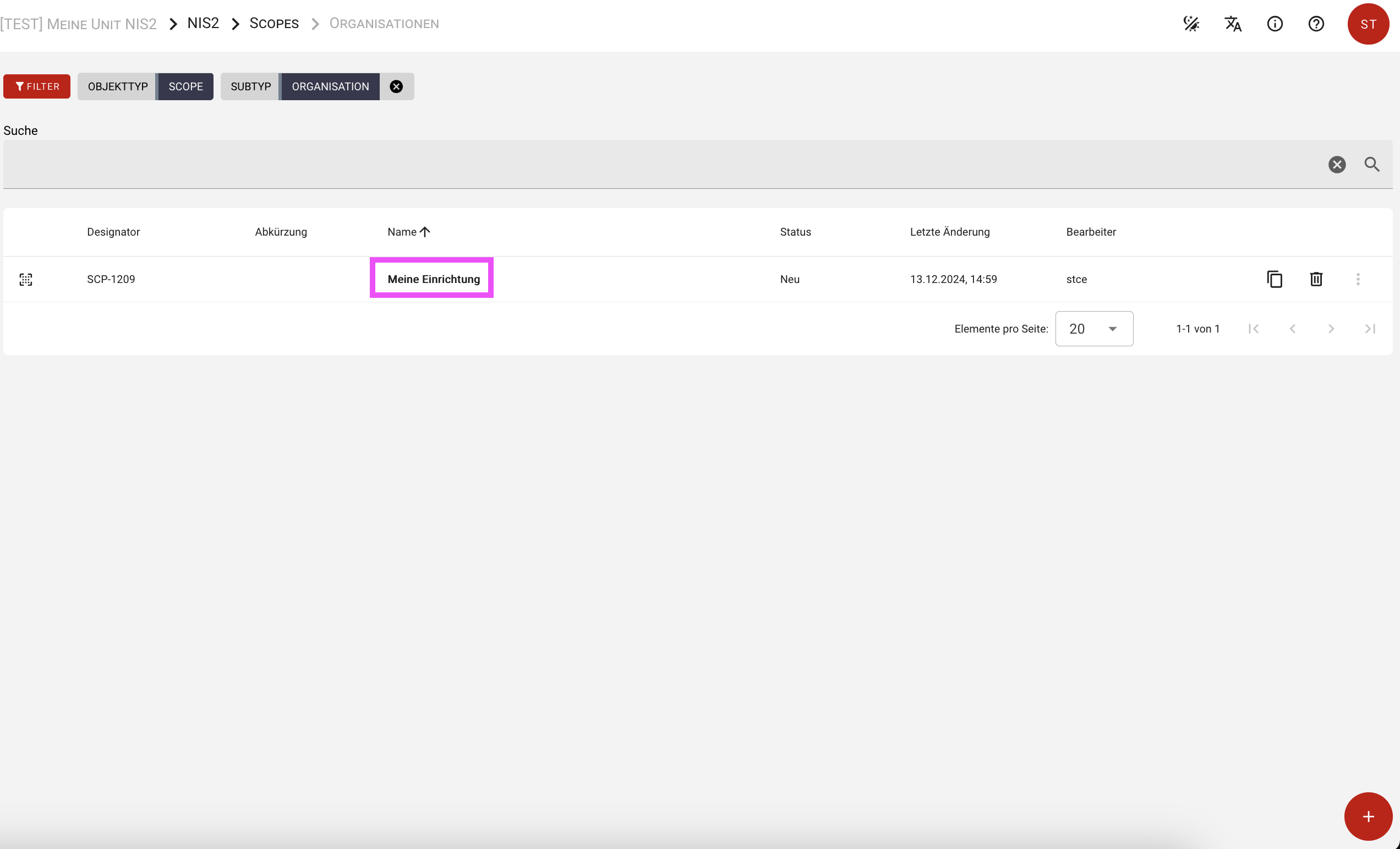Image resolution: width=1400 pixels, height=849 pixels.
Task: Clone scope SCP-1209 with the copy icon
Action: tap(1275, 279)
